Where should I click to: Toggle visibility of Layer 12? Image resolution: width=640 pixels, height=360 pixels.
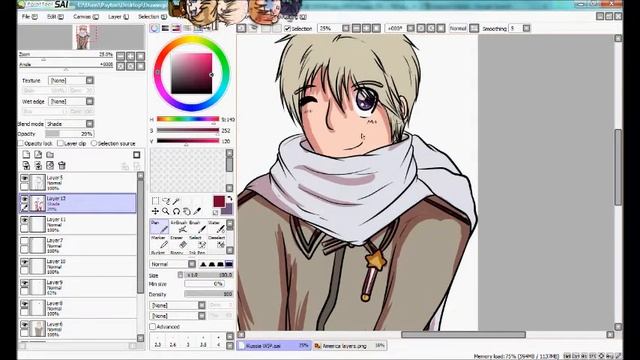pyautogui.click(x=24, y=200)
